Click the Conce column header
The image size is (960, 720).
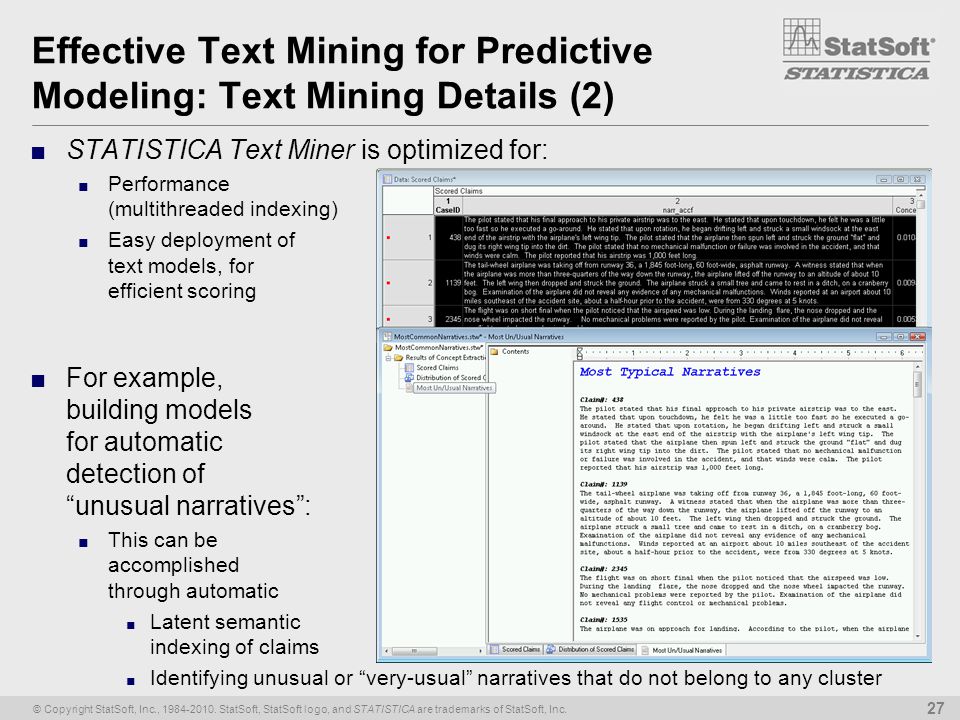[x=905, y=206]
